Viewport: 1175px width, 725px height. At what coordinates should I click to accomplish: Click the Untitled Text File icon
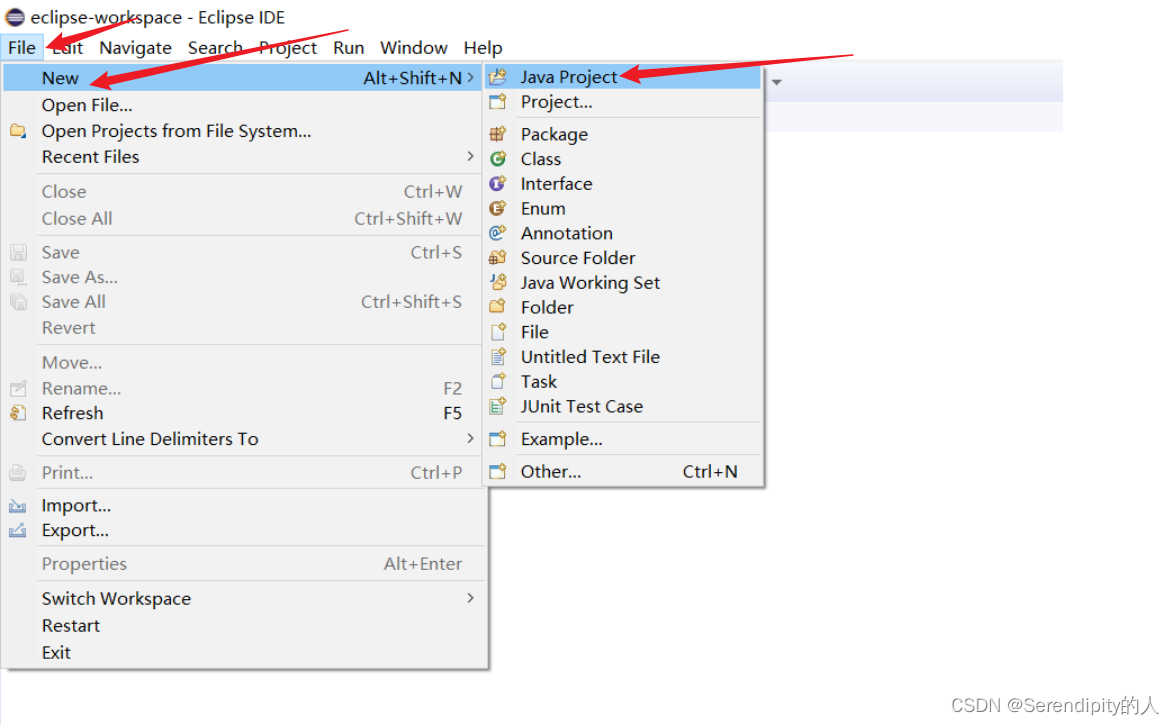tap(498, 357)
